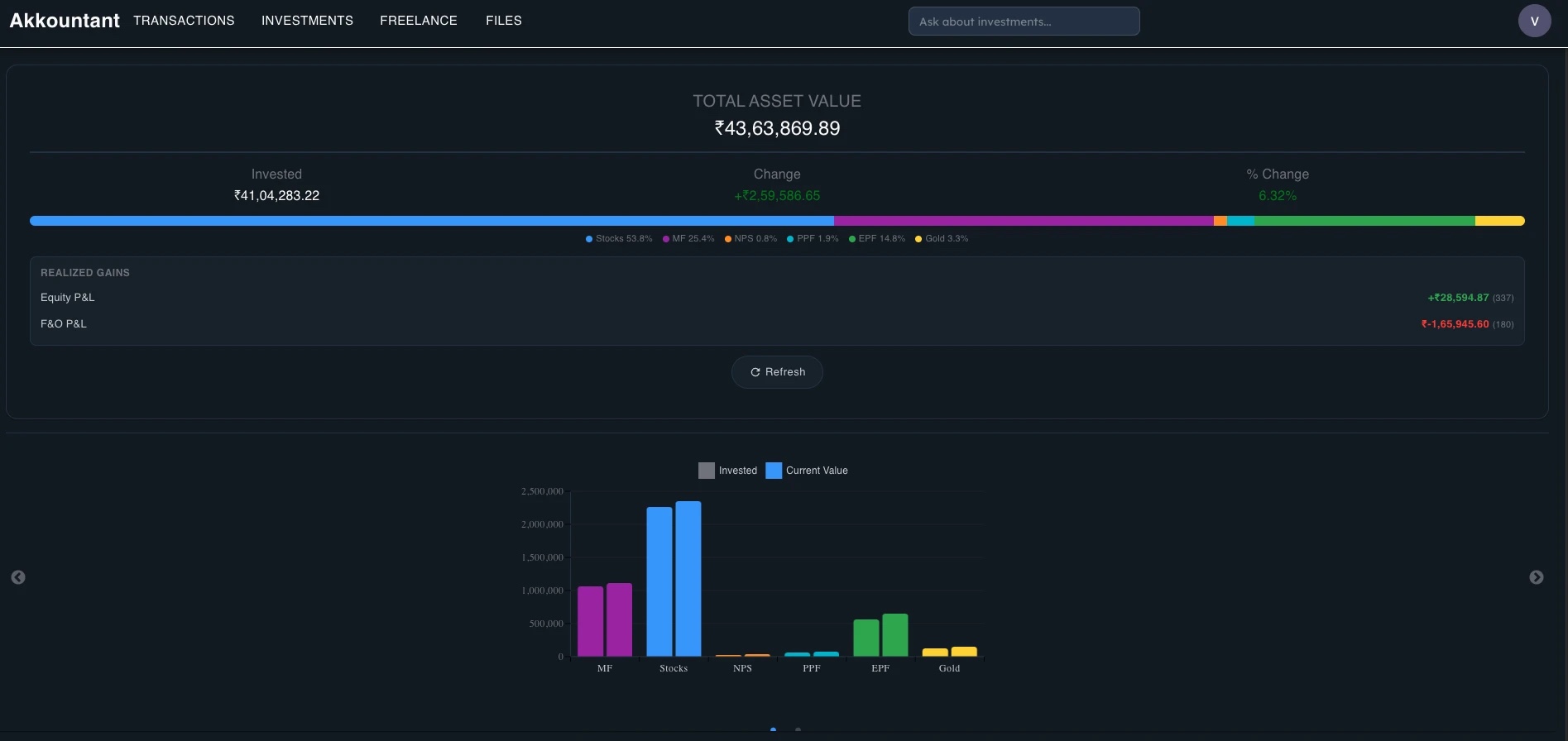The width and height of the screenshot is (1568, 741).
Task: Select the first carousel pagination dot
Action: pyautogui.click(x=773, y=729)
